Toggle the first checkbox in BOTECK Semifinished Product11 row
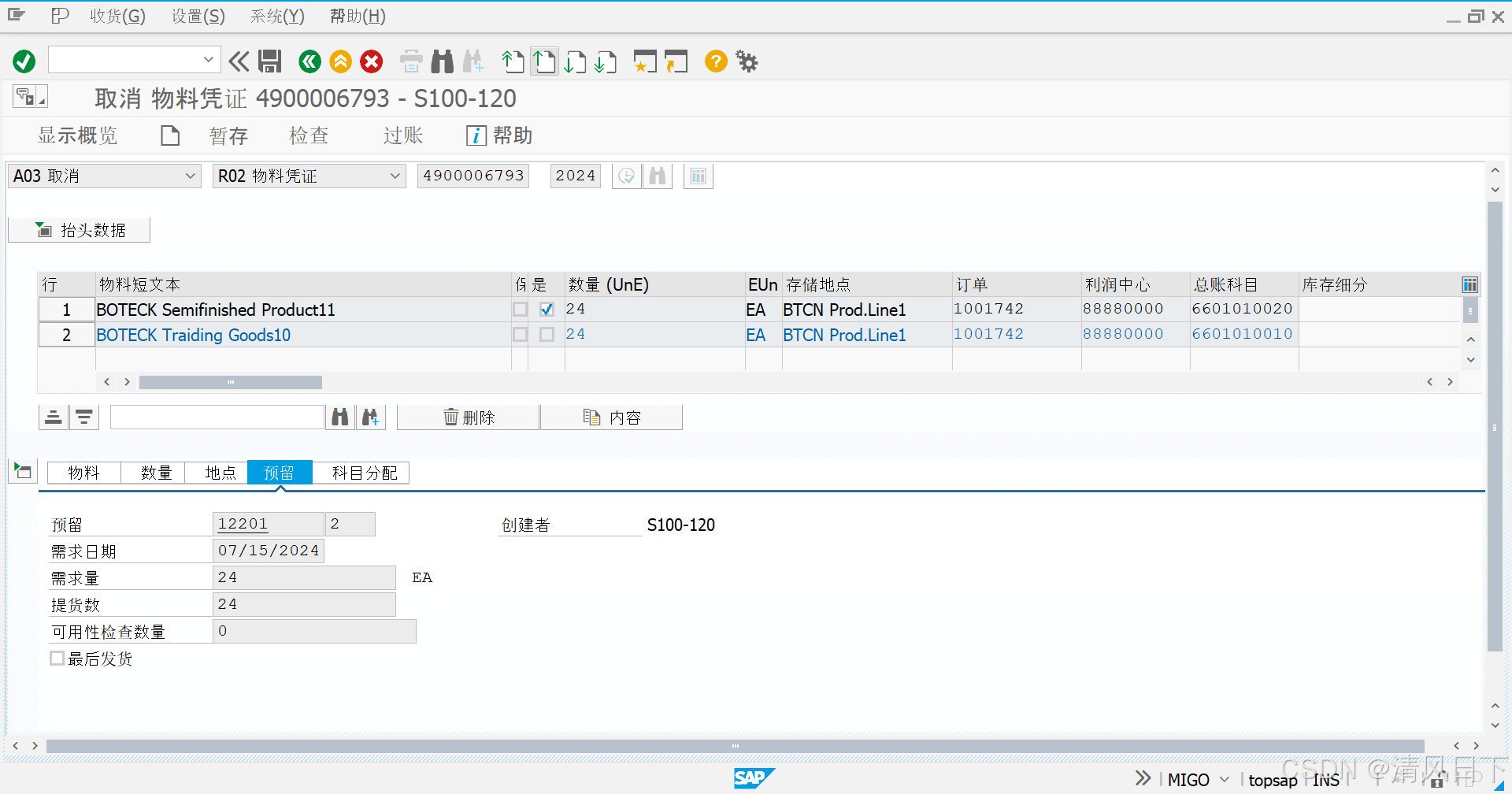 (520, 310)
